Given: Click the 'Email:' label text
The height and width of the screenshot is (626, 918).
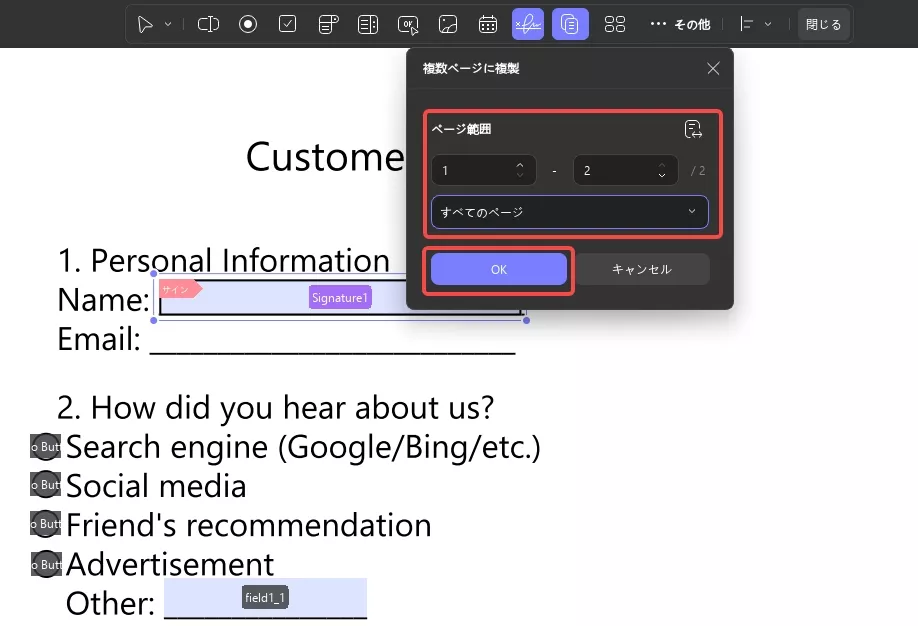Looking at the screenshot, I should tap(99, 339).
